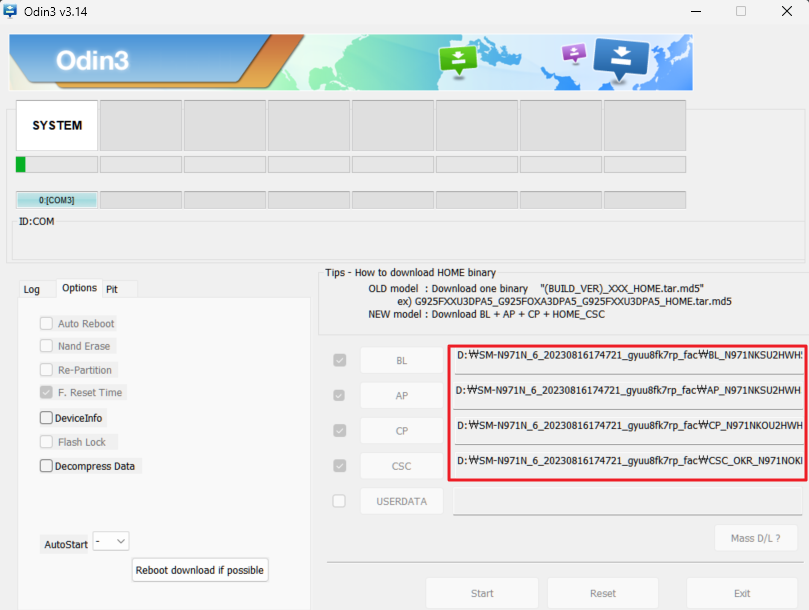Switch to the Options tab
Image resolution: width=809 pixels, height=610 pixels.
click(x=79, y=288)
